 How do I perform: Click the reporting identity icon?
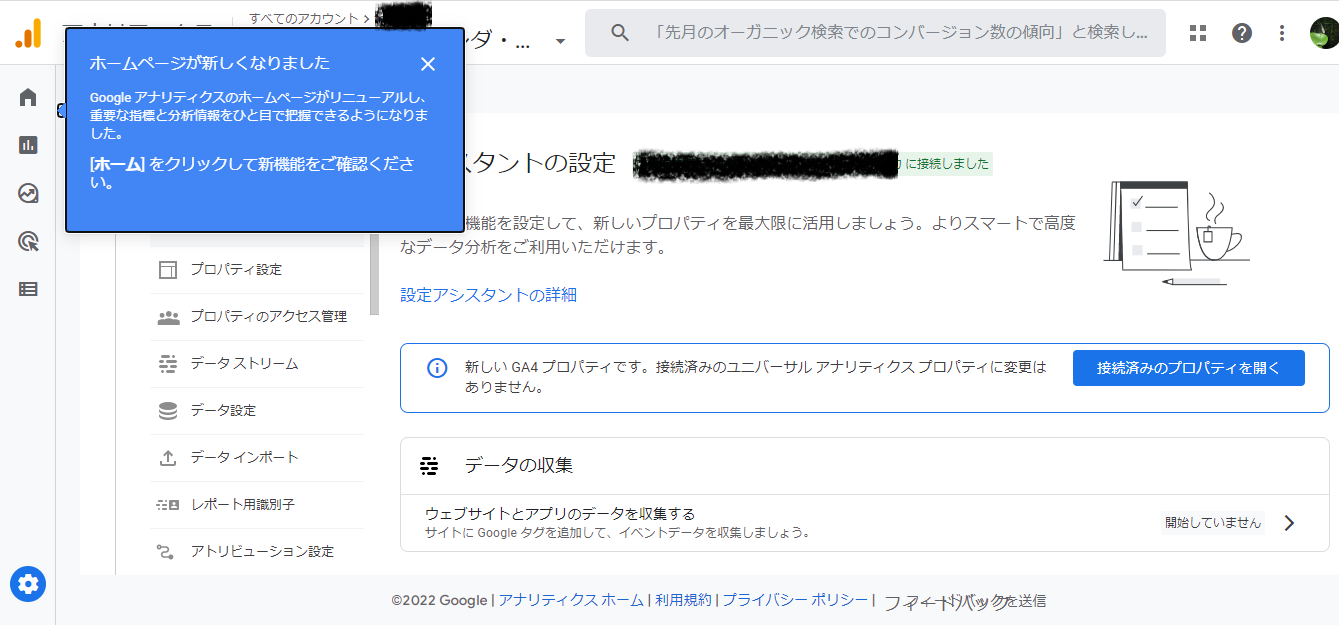(x=168, y=505)
